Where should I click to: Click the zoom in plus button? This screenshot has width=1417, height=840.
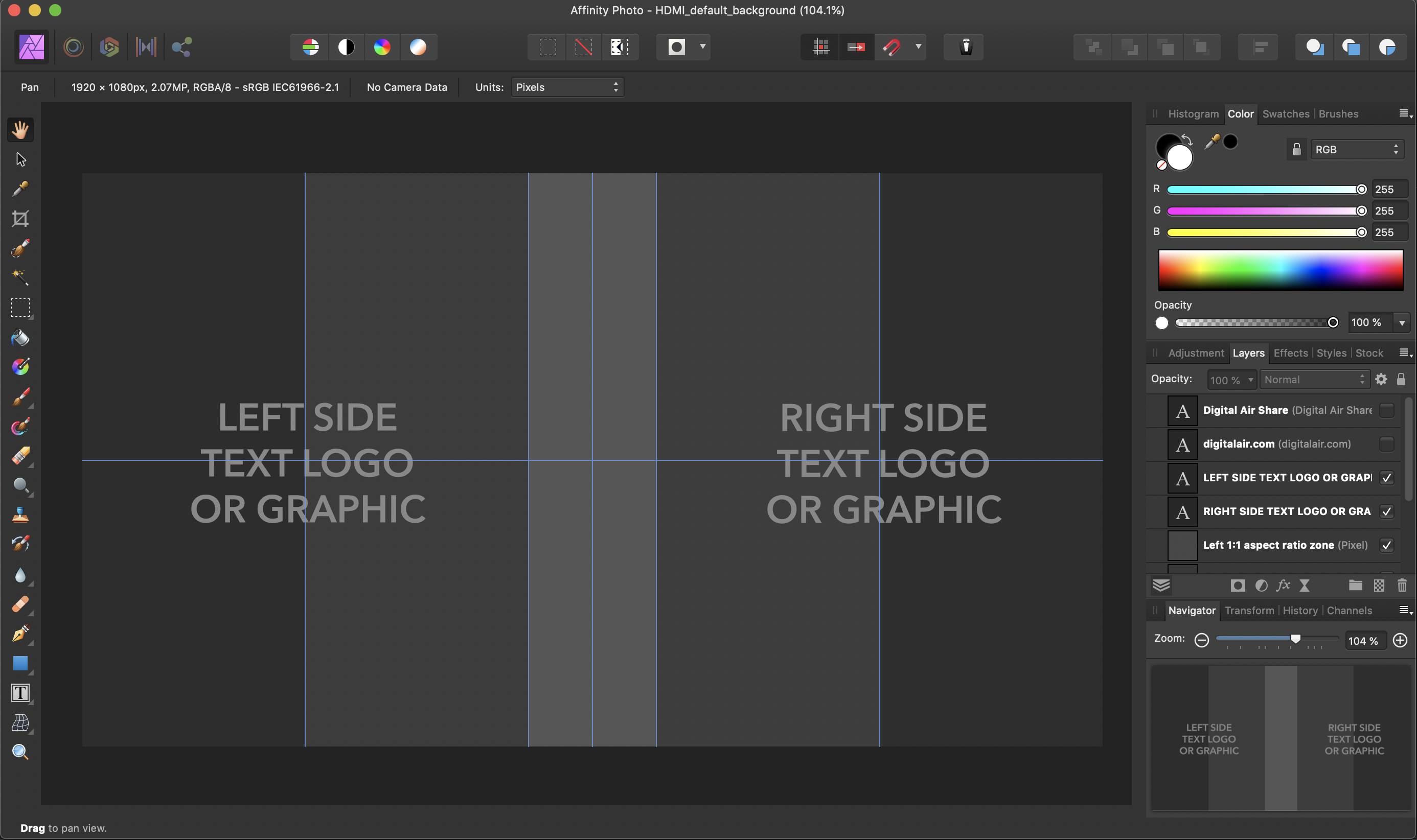[1400, 640]
